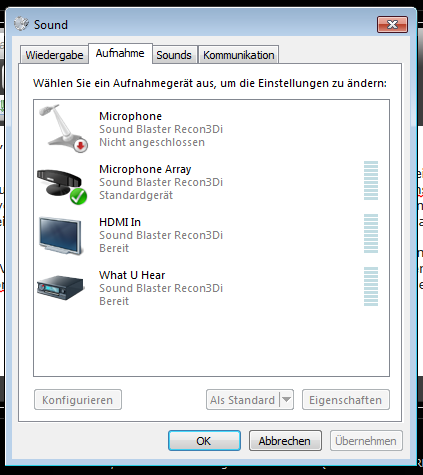Open the Sounds tab
This screenshot has width=423, height=475.
pyautogui.click(x=174, y=55)
